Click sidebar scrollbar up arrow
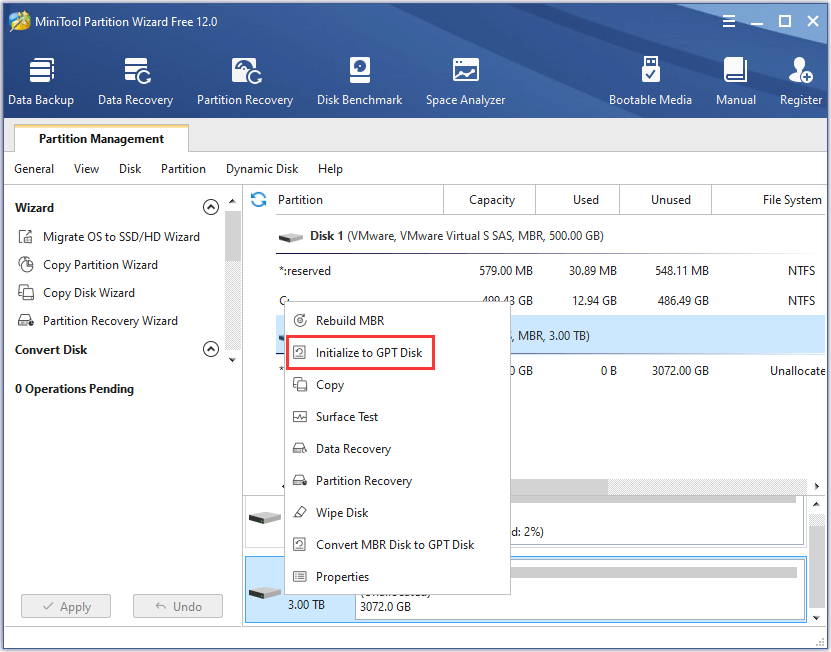This screenshot has width=831, height=652. [232, 201]
